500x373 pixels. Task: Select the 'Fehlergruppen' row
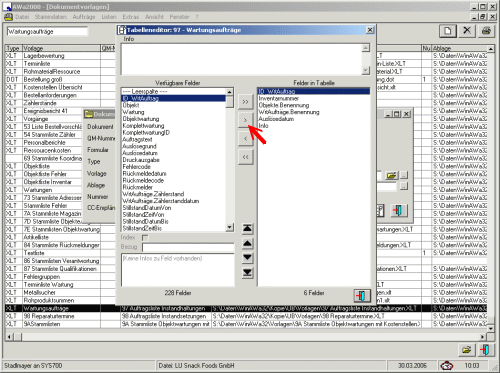click(x=60, y=277)
